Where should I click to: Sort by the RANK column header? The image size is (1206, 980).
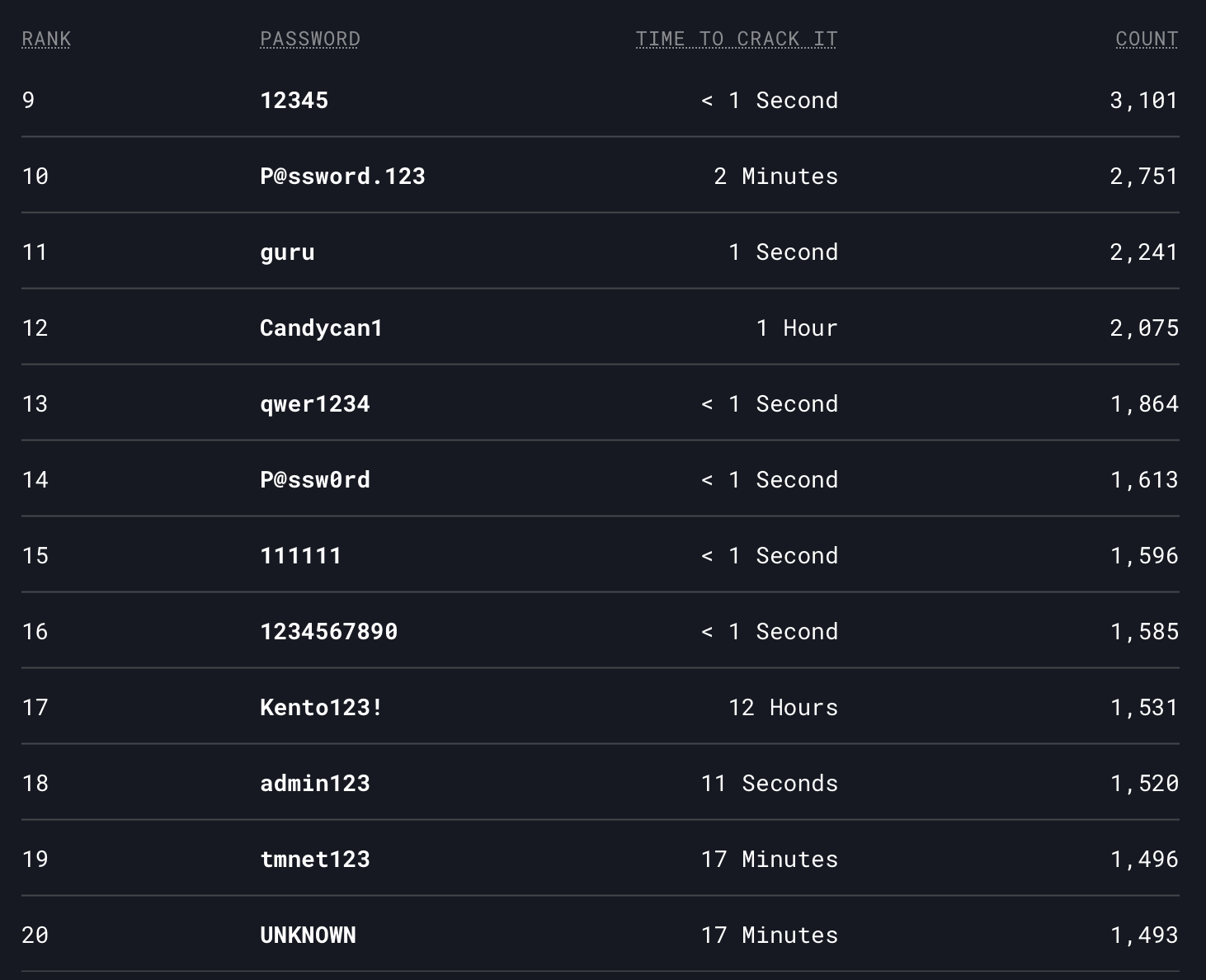point(46,39)
